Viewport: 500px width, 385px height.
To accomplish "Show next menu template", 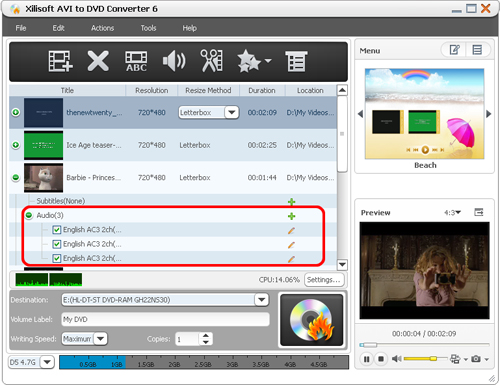I will [x=488, y=114].
